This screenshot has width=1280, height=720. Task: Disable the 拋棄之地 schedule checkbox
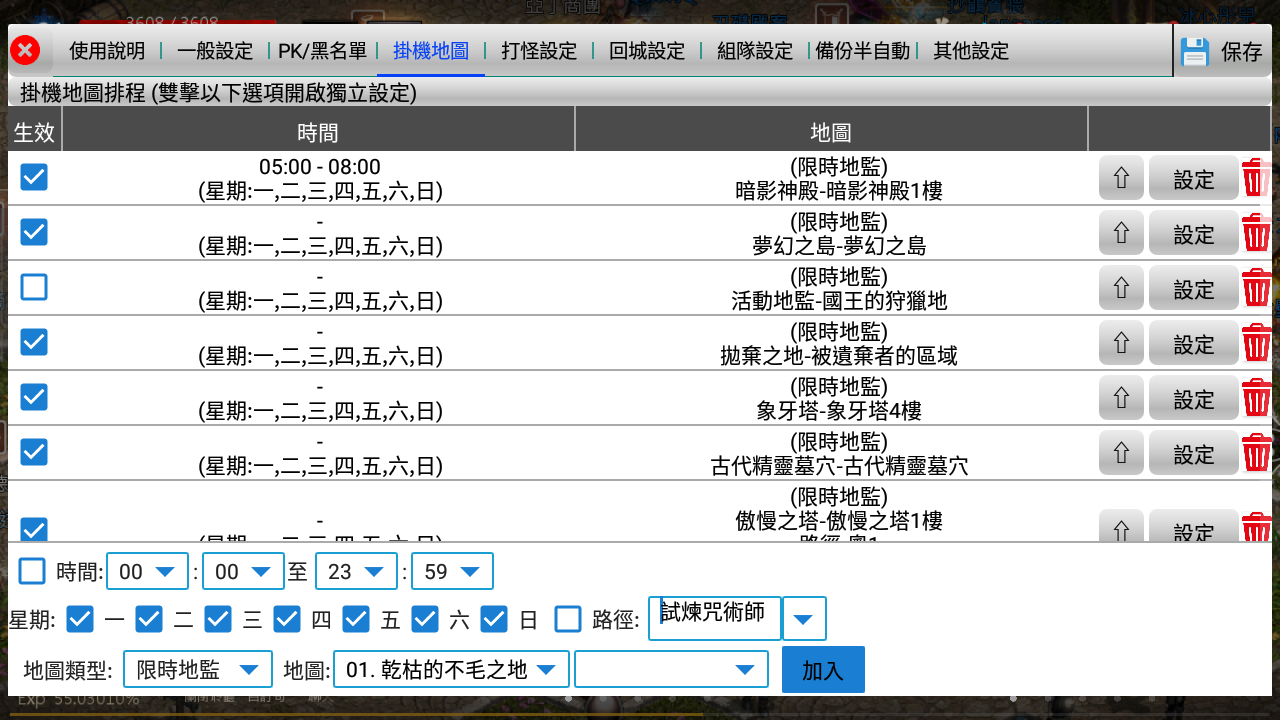click(31, 342)
